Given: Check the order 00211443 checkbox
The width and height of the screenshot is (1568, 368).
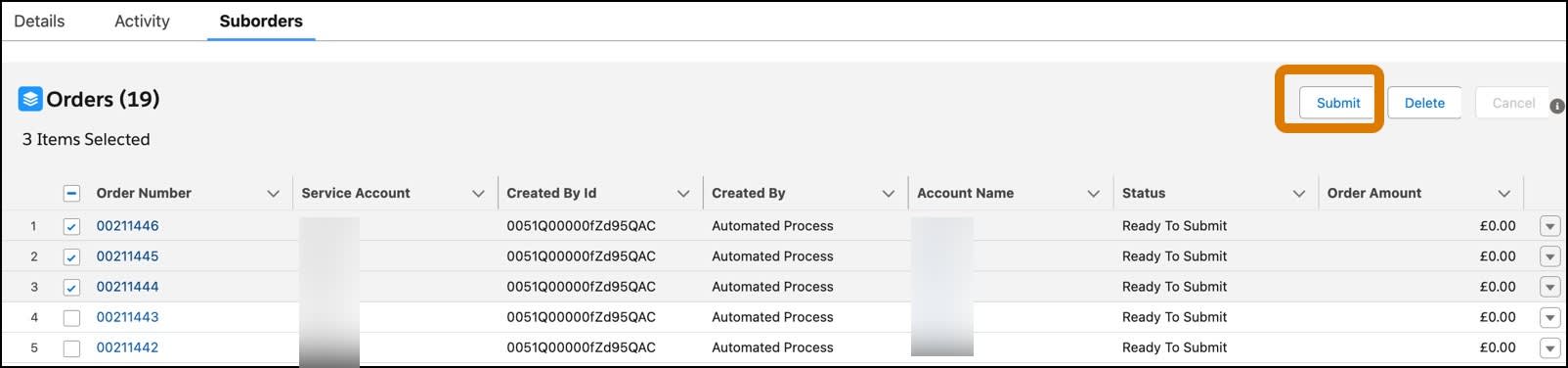Looking at the screenshot, I should pyautogui.click(x=71, y=317).
